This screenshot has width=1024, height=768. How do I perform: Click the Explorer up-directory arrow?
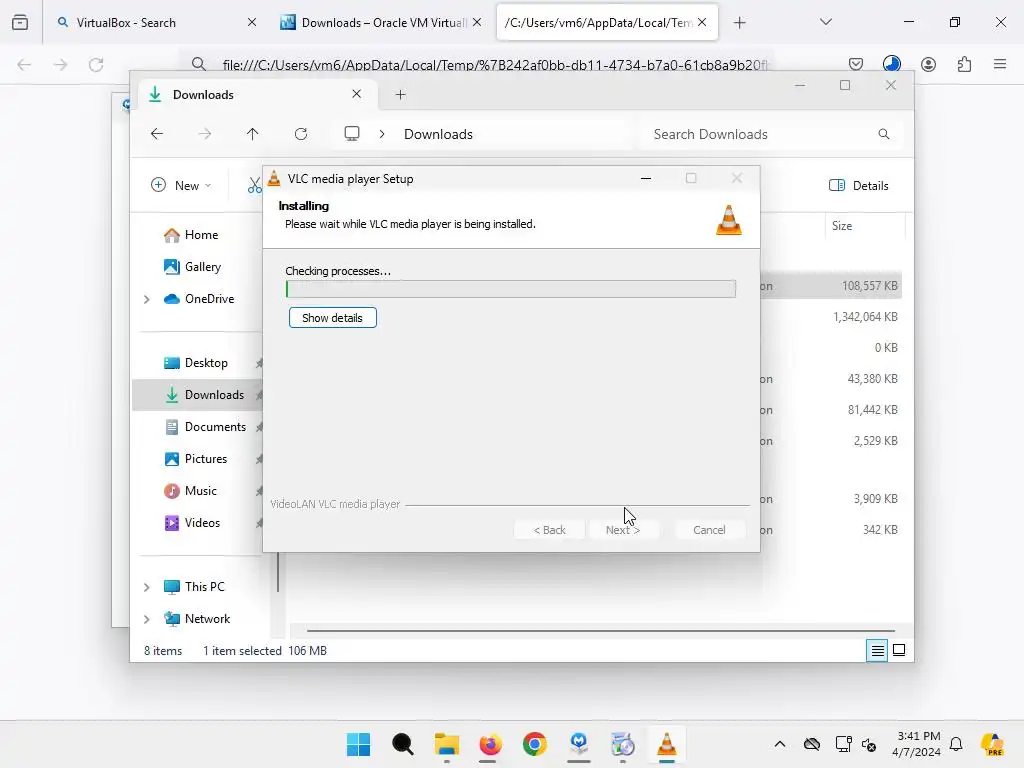tap(253, 134)
